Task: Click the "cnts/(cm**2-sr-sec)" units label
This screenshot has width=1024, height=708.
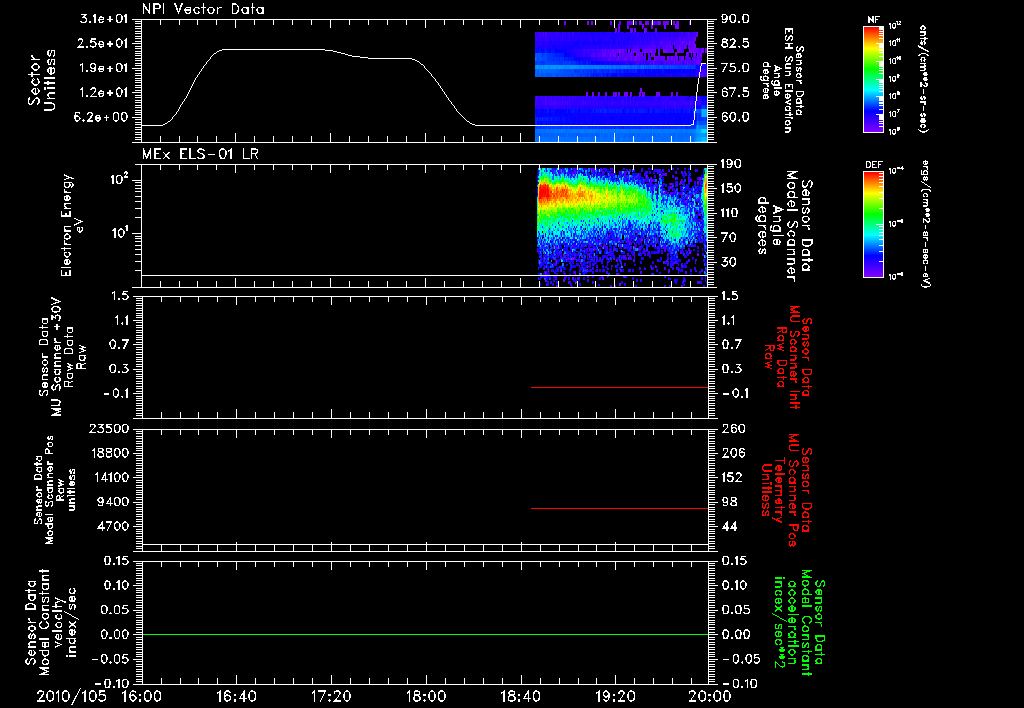Action: pyautogui.click(x=923, y=79)
